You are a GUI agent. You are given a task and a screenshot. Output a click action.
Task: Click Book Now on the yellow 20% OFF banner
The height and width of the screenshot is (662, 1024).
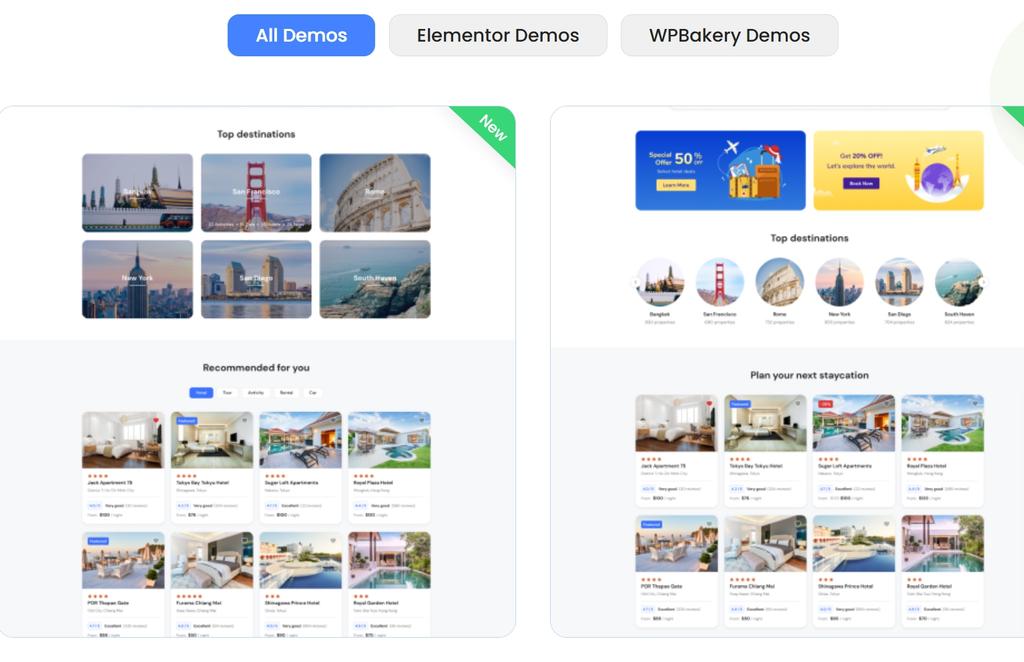[x=861, y=183]
